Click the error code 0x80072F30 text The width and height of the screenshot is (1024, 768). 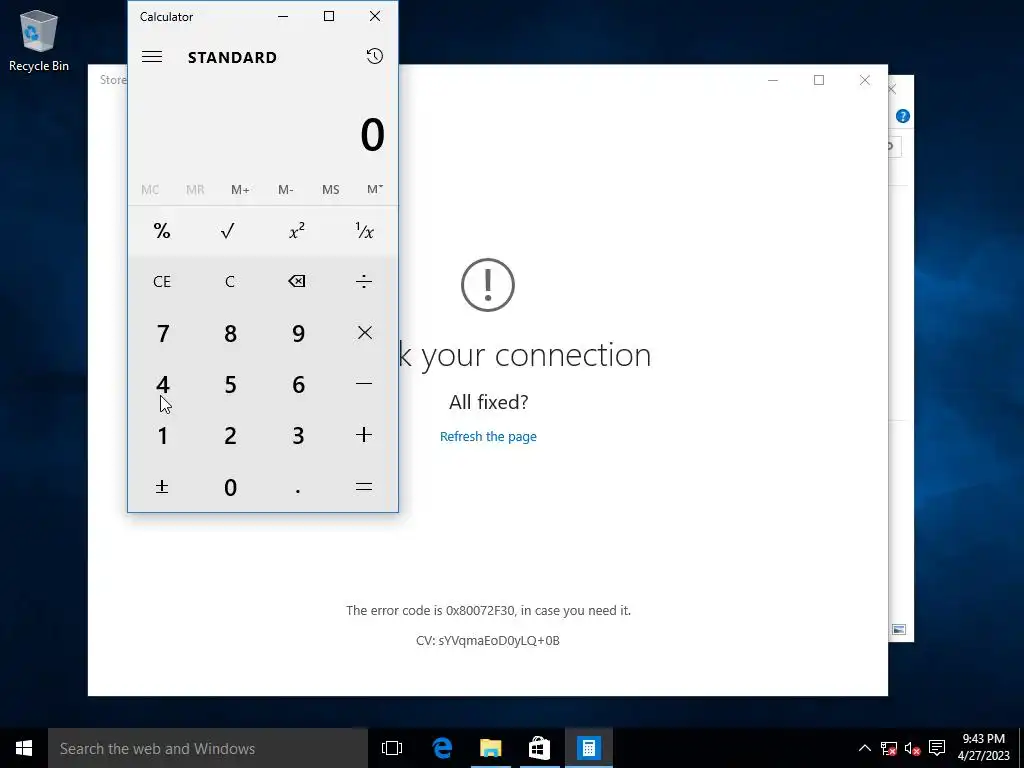click(488, 611)
